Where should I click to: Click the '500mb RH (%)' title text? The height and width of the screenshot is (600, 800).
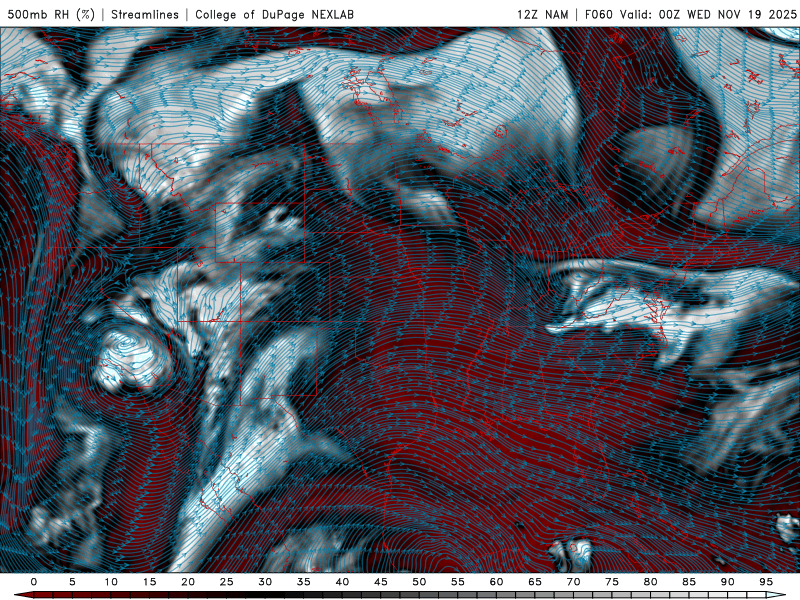[51, 14]
